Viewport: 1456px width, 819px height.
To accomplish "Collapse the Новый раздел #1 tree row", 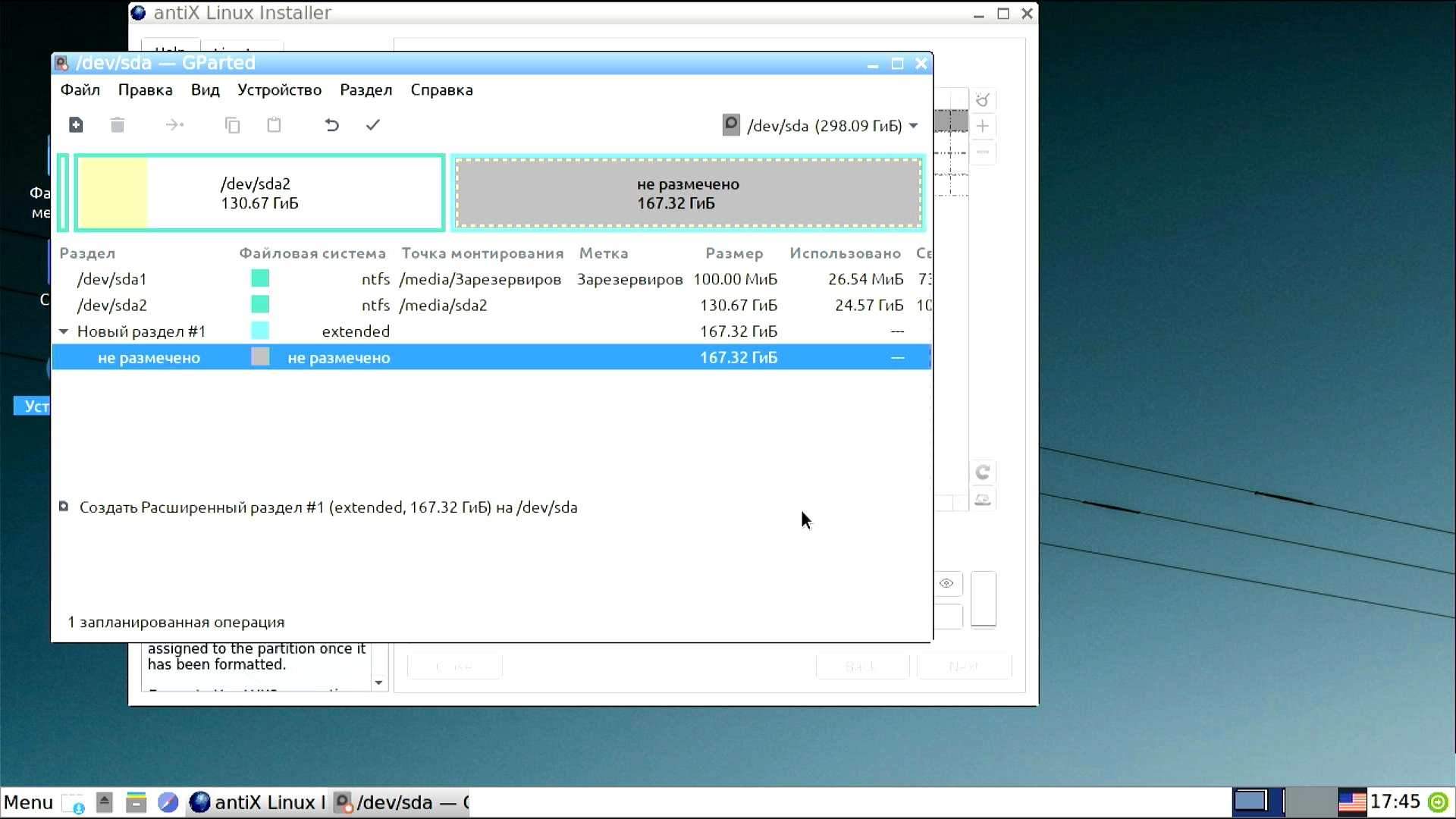I will (x=64, y=331).
